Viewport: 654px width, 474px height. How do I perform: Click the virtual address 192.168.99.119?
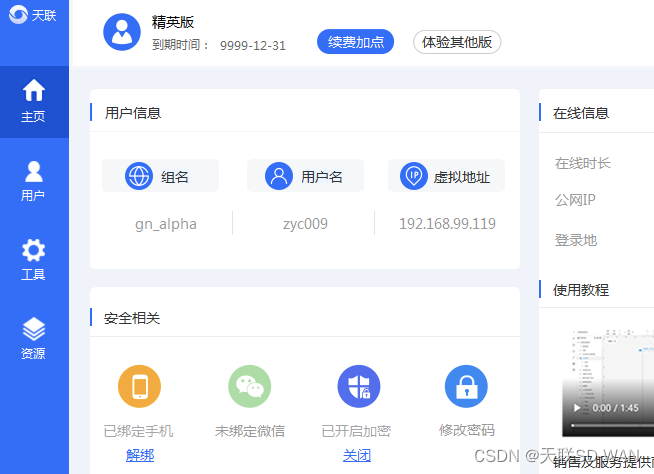tap(448, 224)
